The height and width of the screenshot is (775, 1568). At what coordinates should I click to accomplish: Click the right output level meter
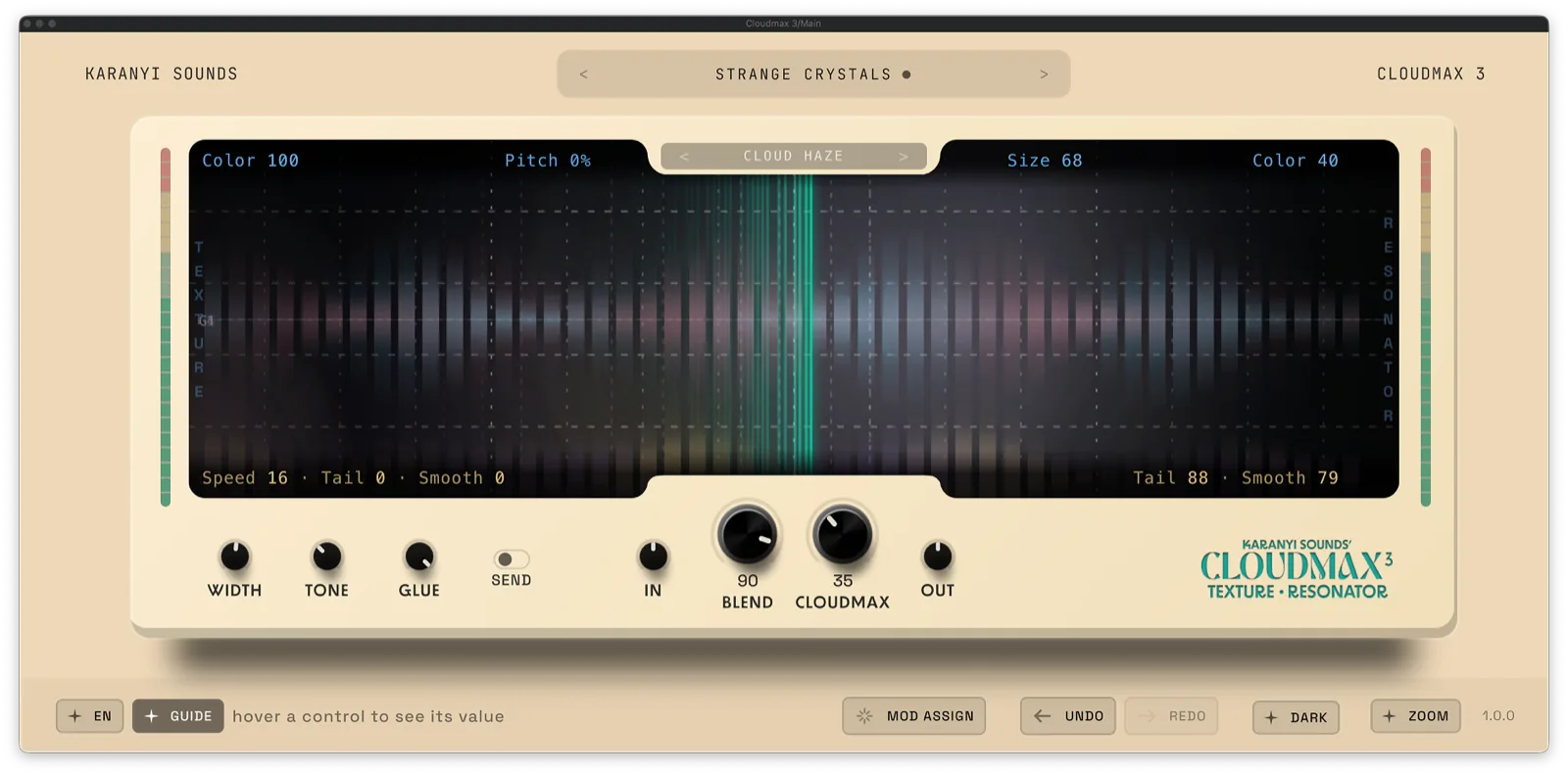pyautogui.click(x=1425, y=327)
